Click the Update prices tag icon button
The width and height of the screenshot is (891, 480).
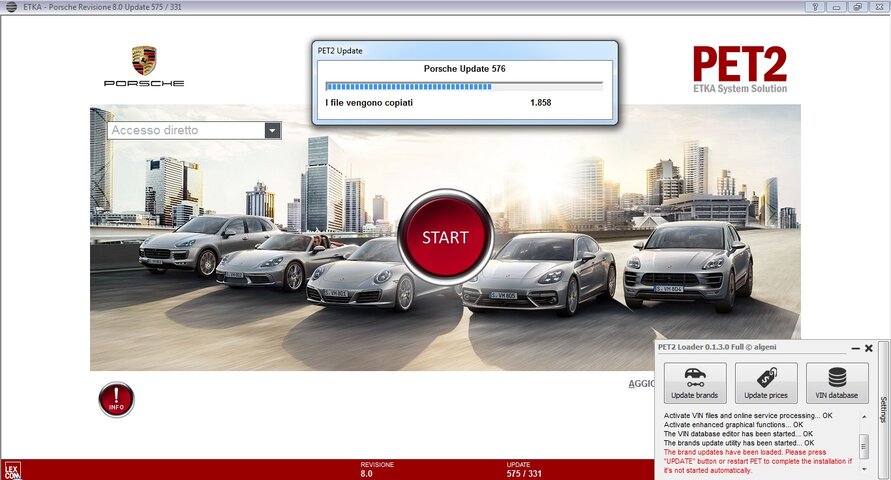(x=766, y=383)
